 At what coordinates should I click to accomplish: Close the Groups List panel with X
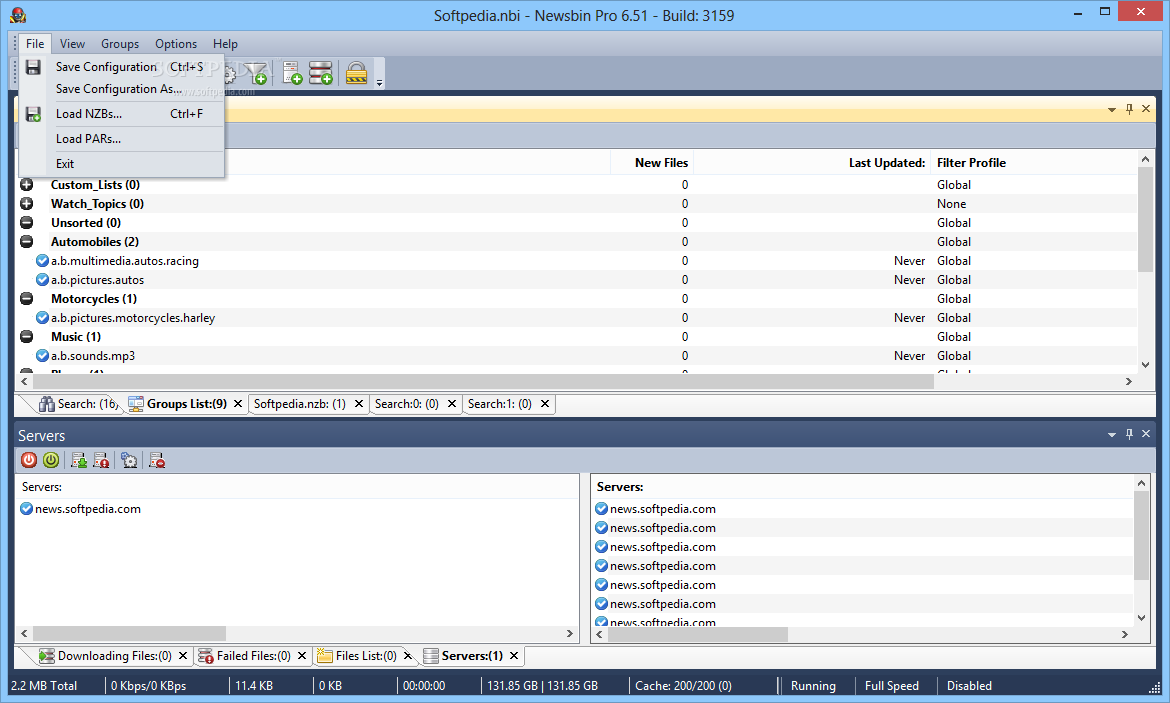(1146, 109)
